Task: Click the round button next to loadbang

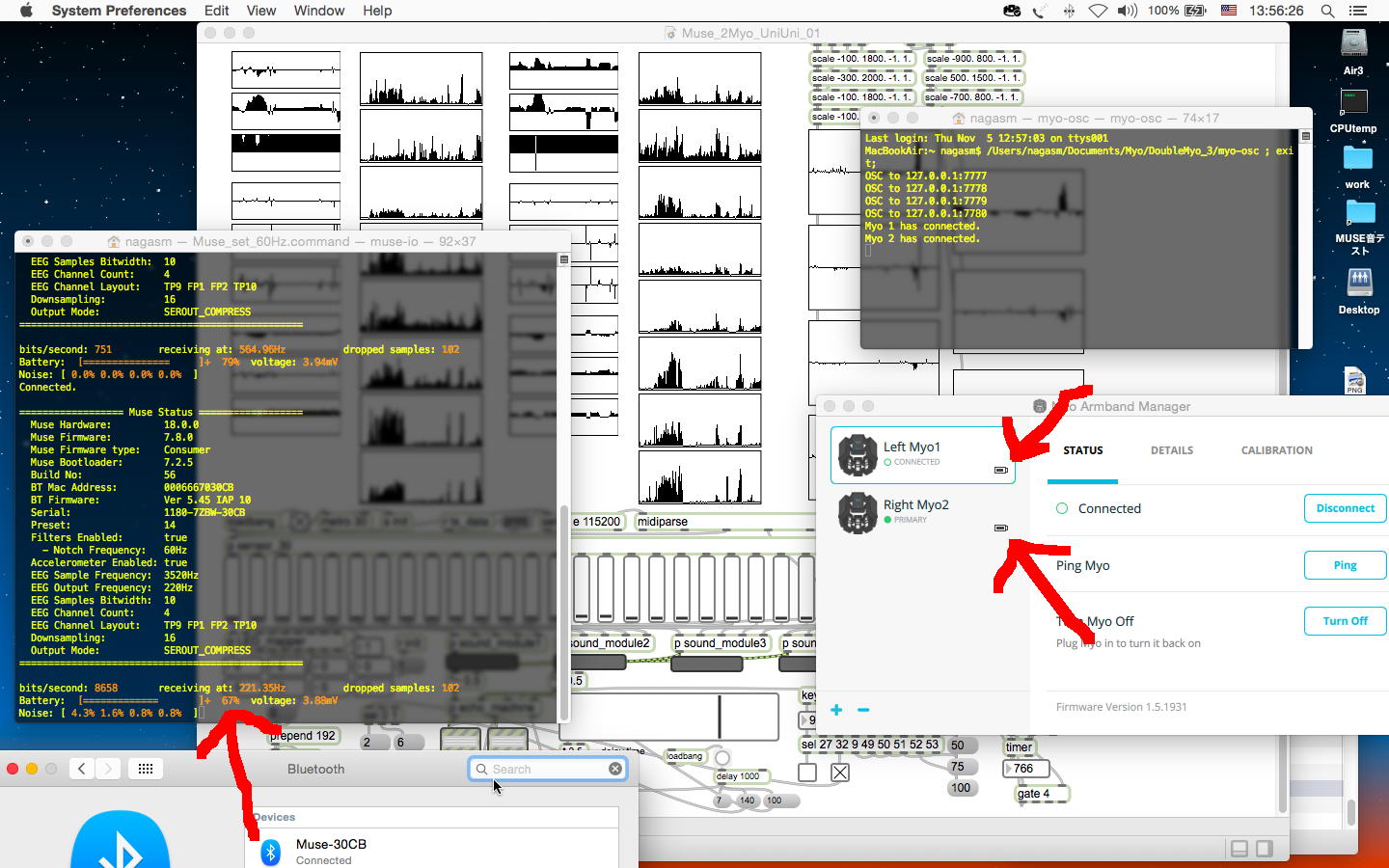Action: point(722,757)
